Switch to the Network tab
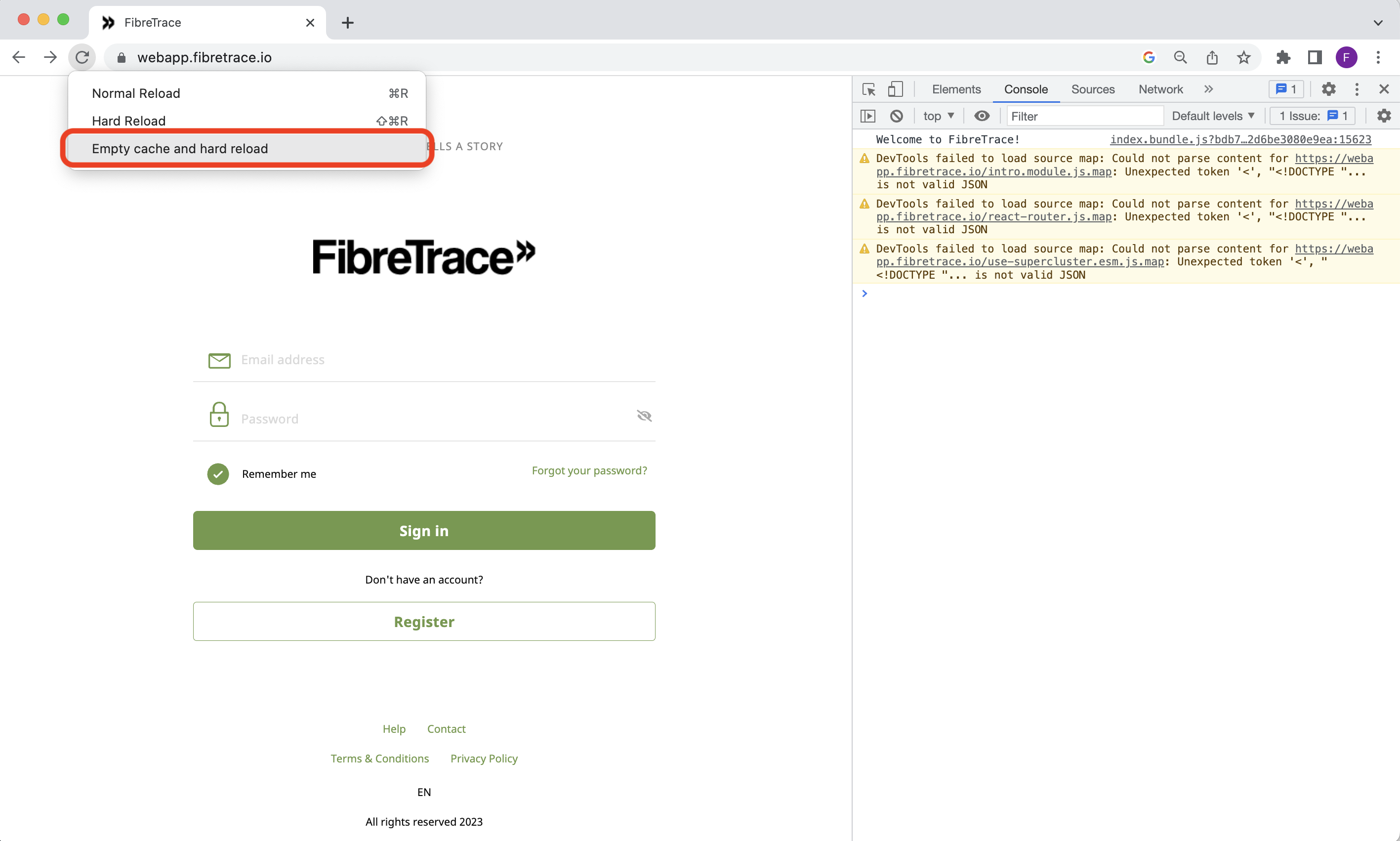Image resolution: width=1400 pixels, height=841 pixels. (x=1160, y=89)
